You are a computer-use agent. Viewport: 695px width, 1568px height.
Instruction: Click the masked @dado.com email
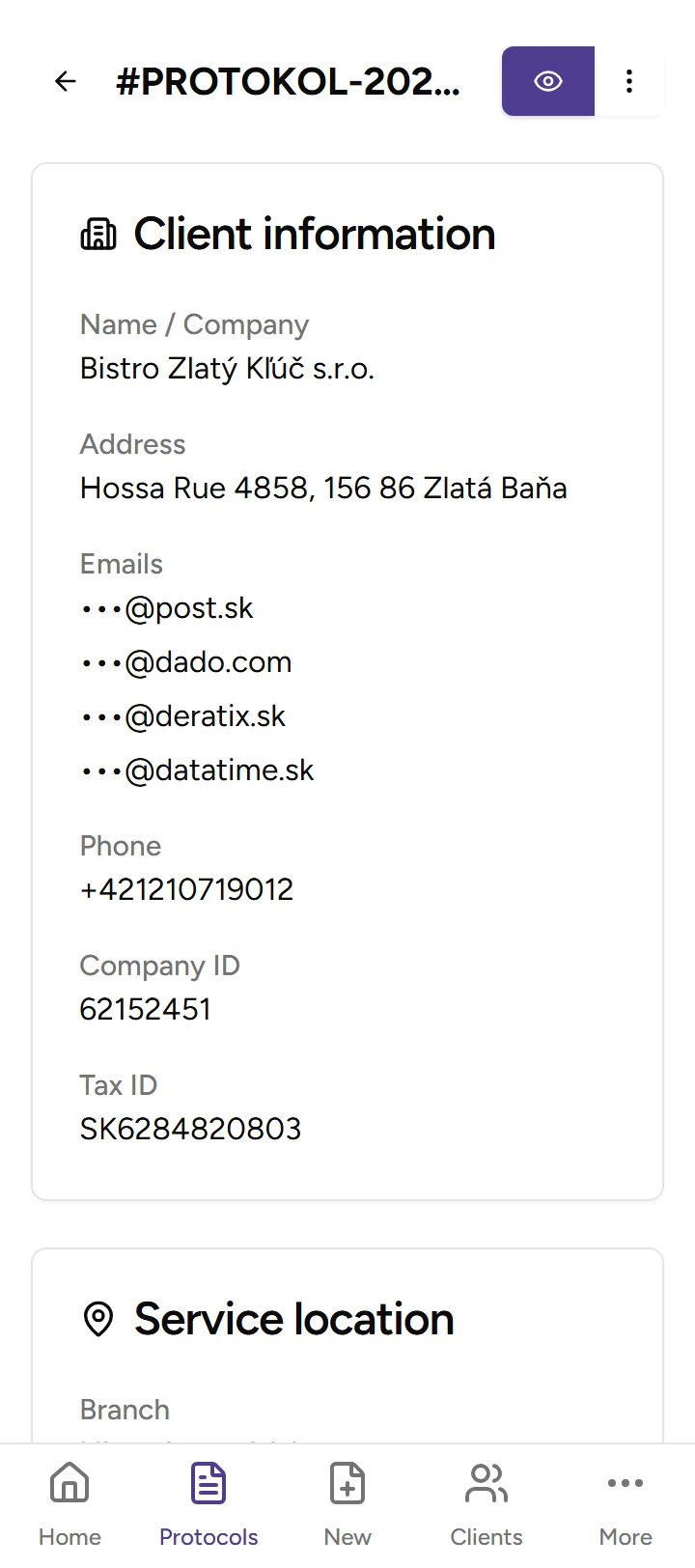(x=186, y=662)
